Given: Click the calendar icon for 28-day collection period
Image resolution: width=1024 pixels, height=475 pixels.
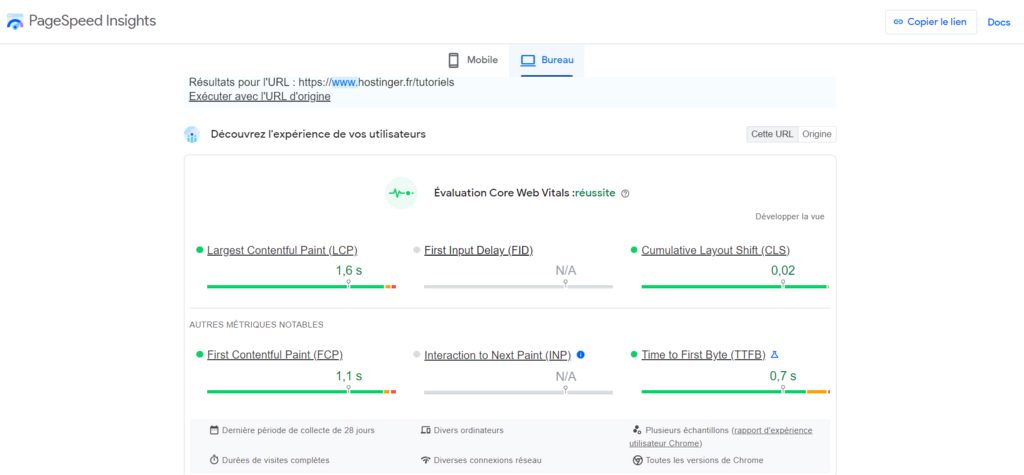Looking at the screenshot, I should click(214, 430).
